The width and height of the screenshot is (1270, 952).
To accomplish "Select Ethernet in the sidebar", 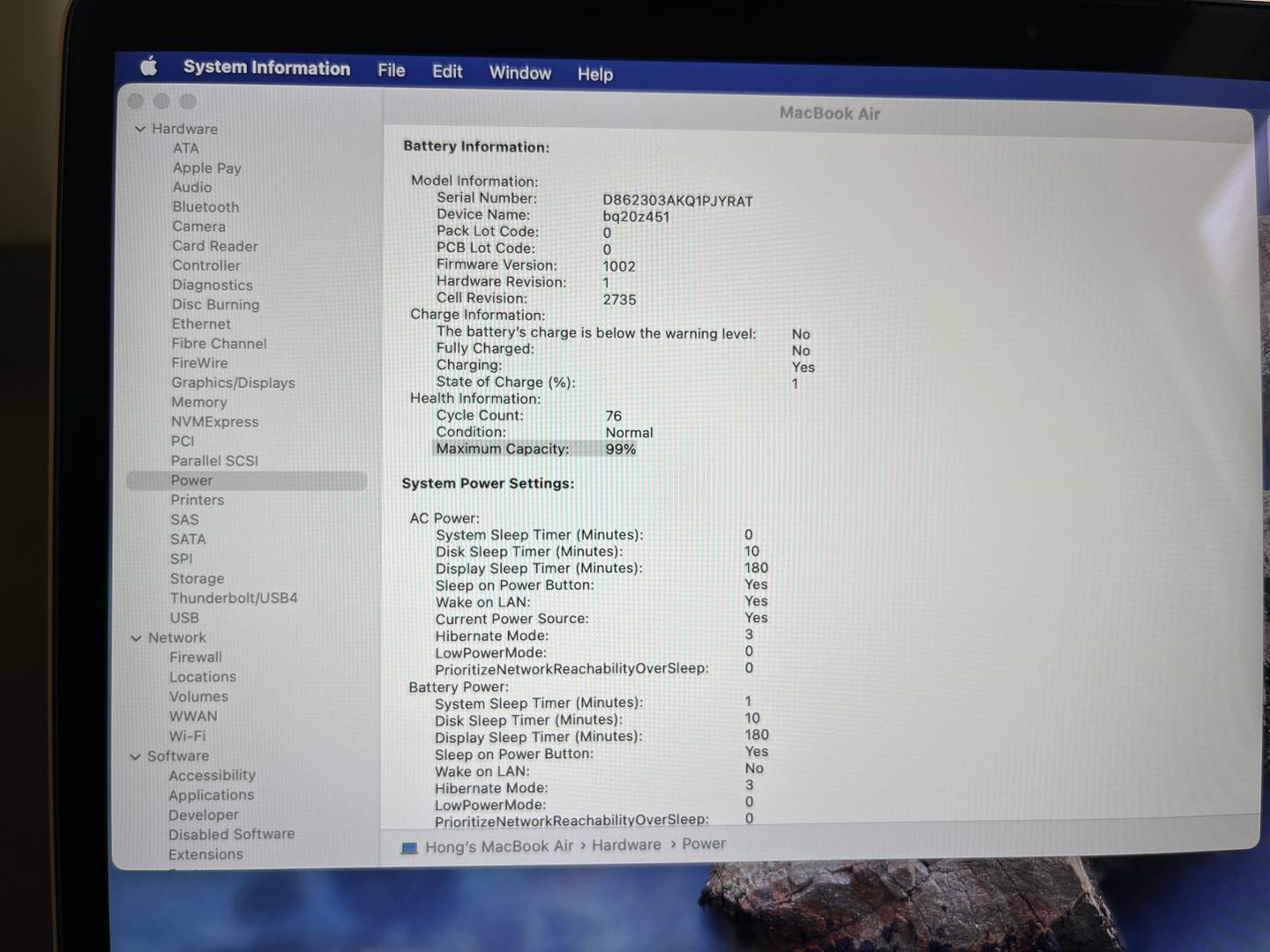I will tap(201, 324).
